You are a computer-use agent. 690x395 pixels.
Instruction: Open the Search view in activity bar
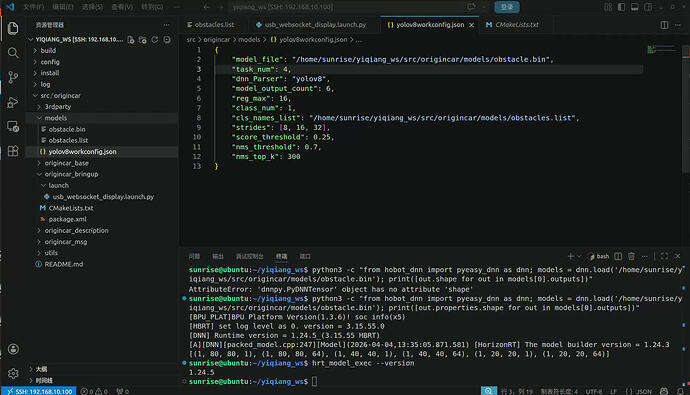point(13,53)
